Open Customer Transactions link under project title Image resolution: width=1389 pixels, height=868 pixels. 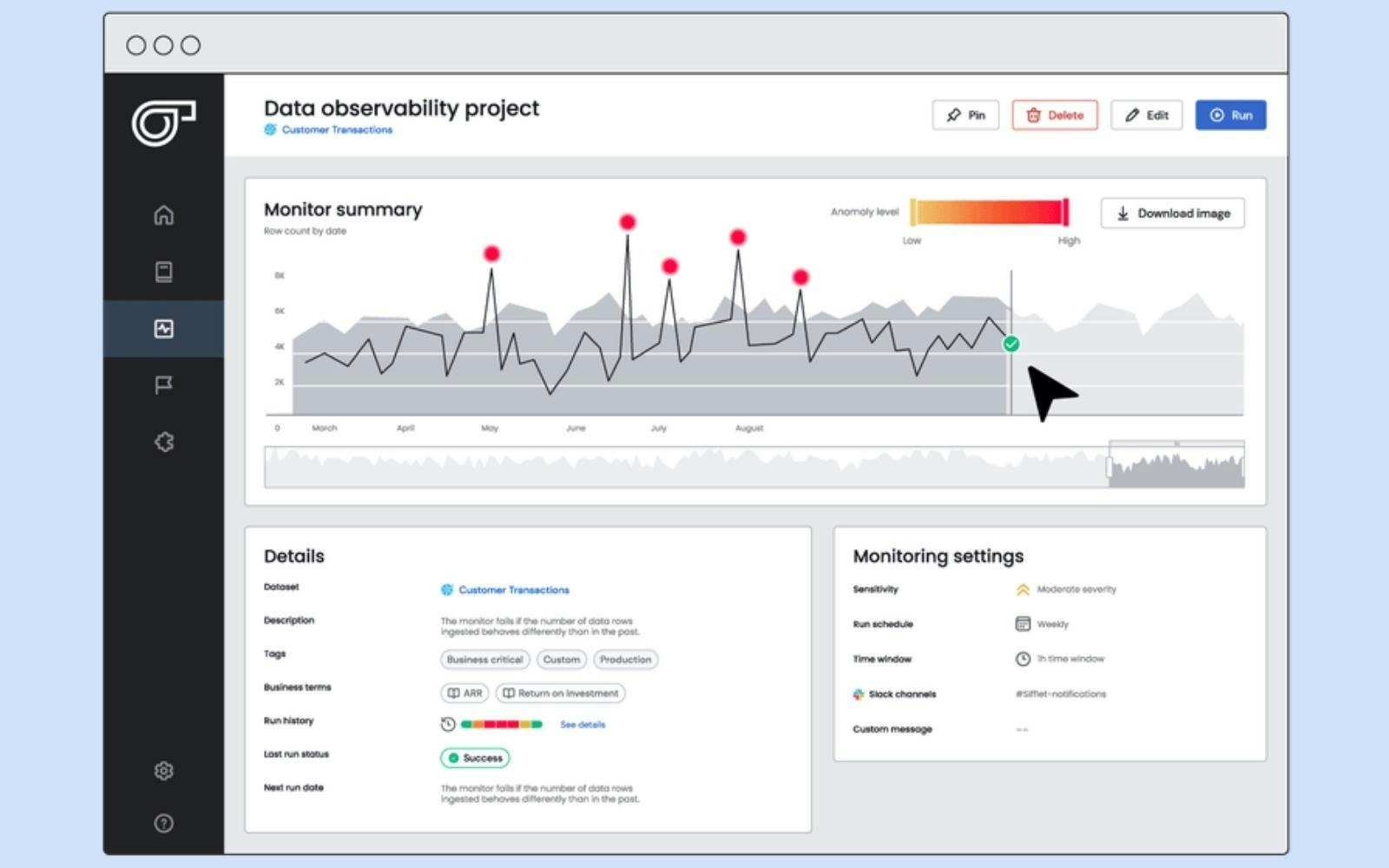(x=337, y=129)
